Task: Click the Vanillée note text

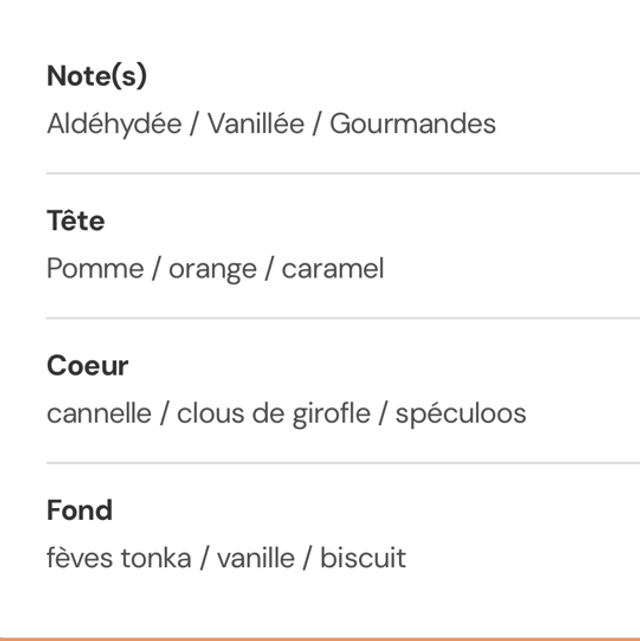Action: [256, 124]
